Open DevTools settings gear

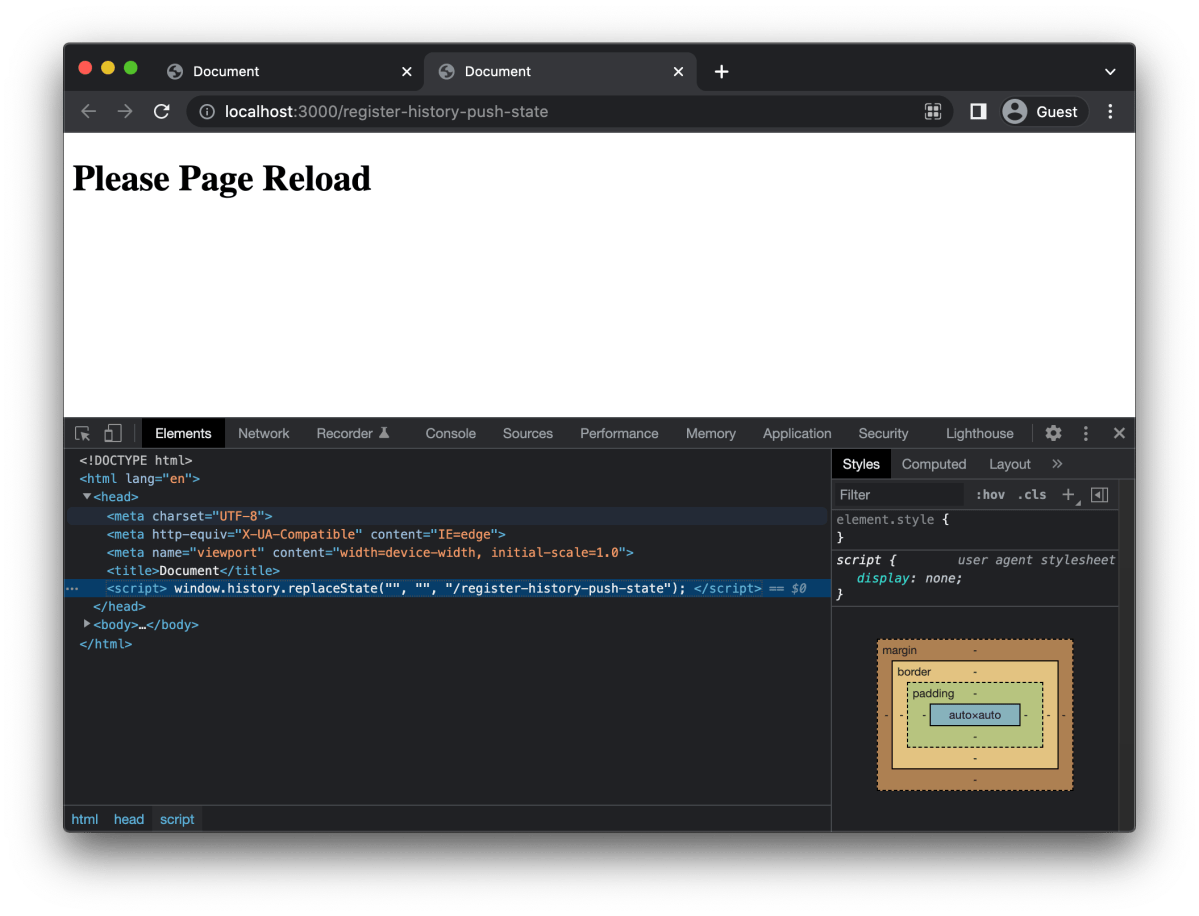(x=1053, y=434)
